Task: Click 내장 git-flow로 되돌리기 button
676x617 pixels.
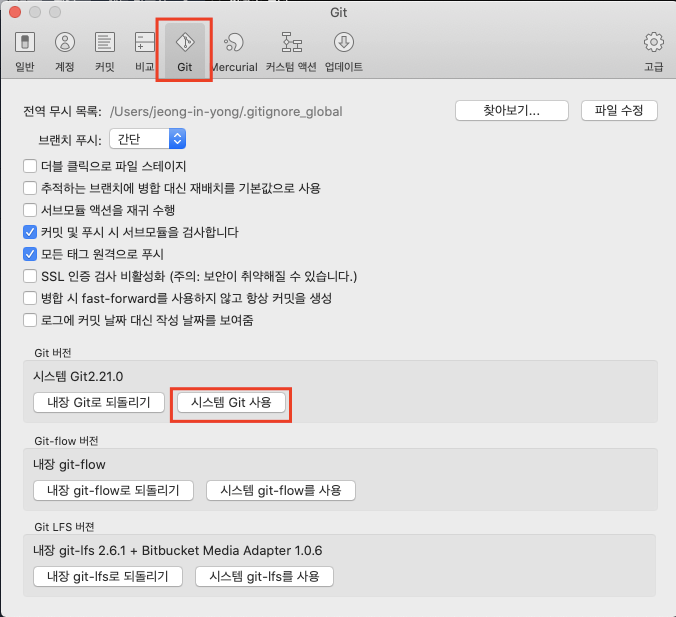Action: coord(113,490)
